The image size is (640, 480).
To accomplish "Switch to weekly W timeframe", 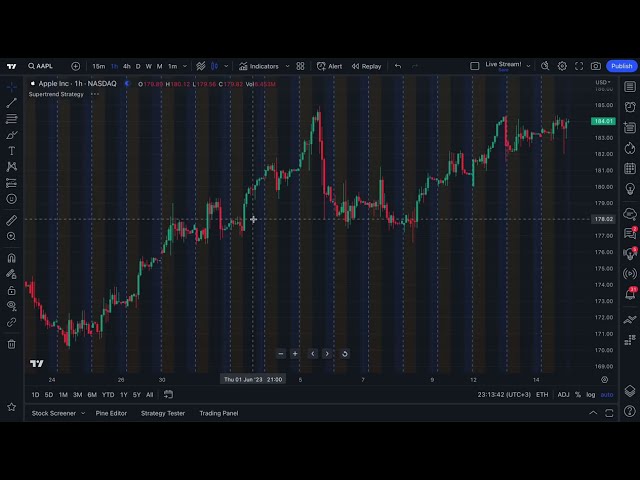I will [x=149, y=66].
